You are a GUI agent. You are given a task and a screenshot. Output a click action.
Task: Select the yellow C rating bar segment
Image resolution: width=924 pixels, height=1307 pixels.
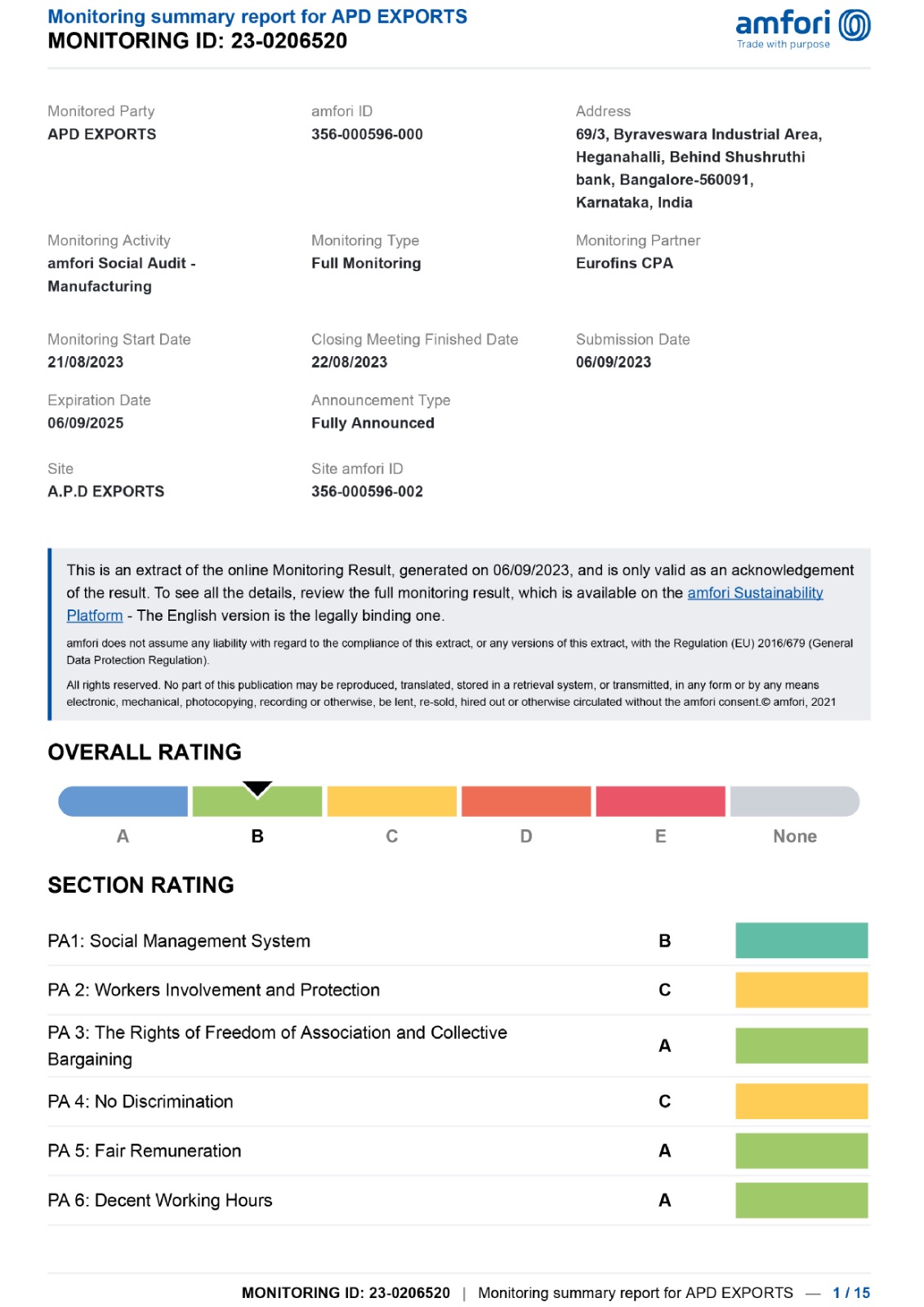tap(392, 801)
